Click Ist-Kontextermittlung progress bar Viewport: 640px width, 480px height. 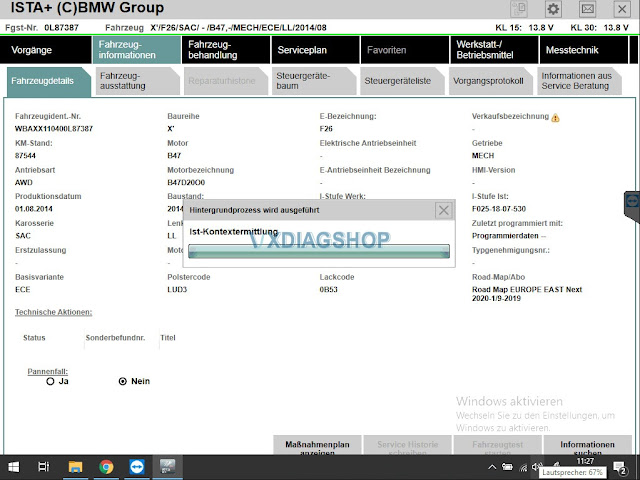[x=319, y=251]
